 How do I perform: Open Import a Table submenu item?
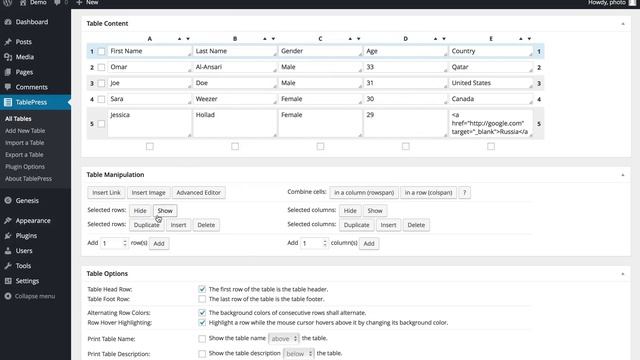coord(24,143)
